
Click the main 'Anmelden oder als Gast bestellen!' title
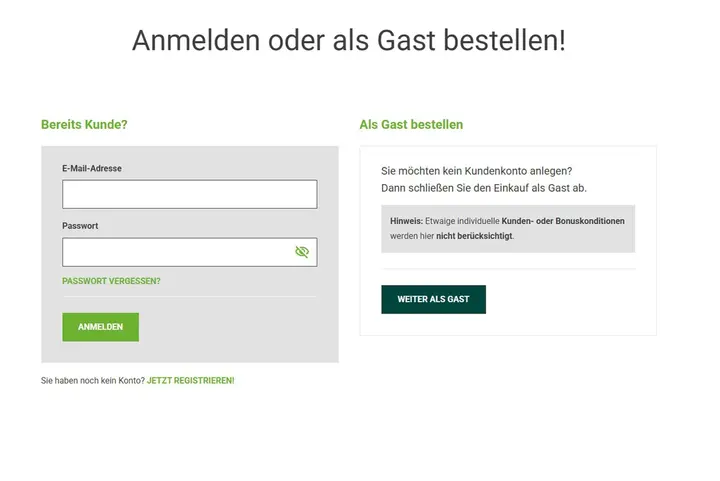(348, 41)
